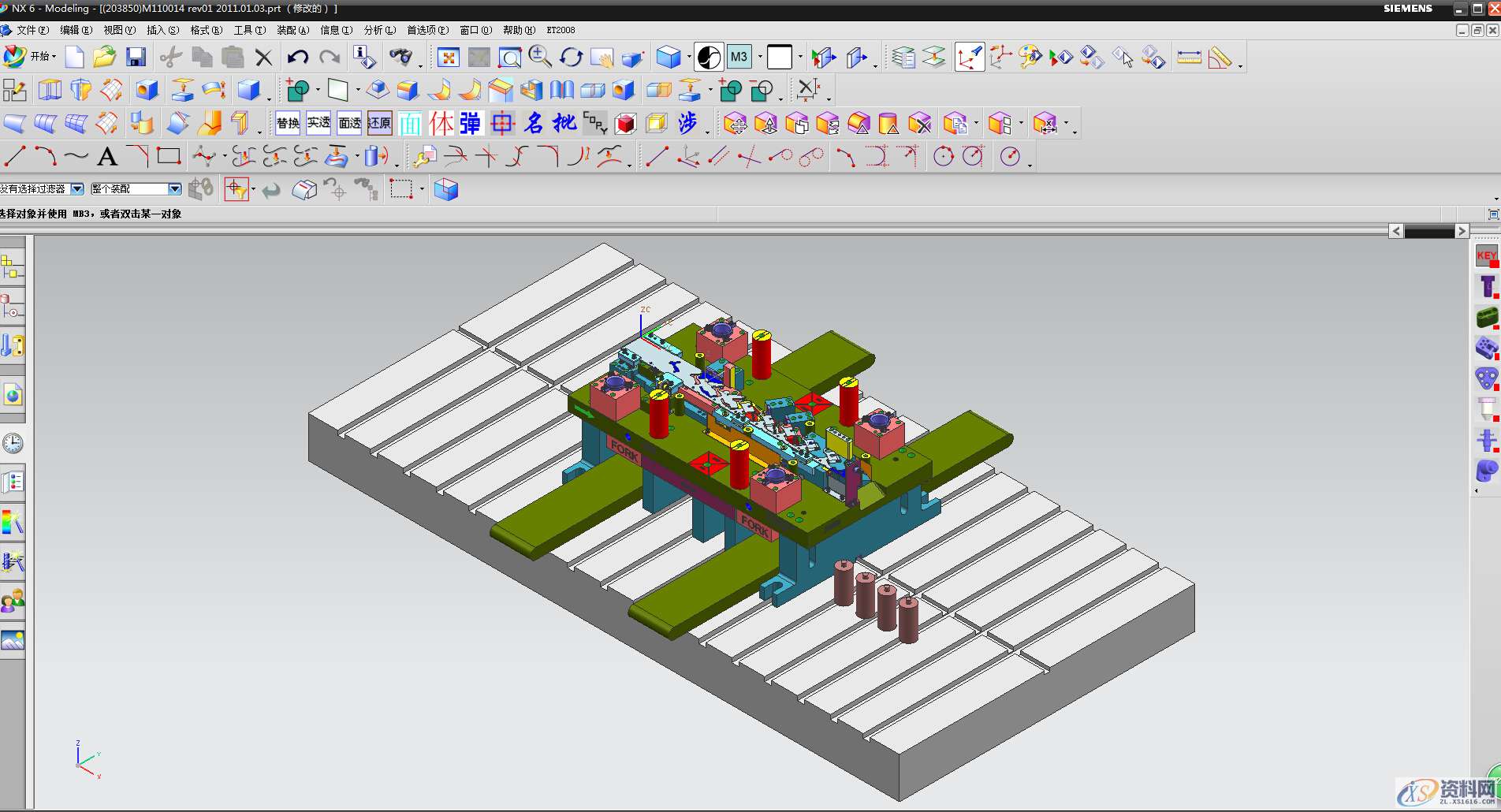Screen dimensions: 1501x812
Task: Click the Rotate view icon
Action: pyautogui.click(x=571, y=58)
